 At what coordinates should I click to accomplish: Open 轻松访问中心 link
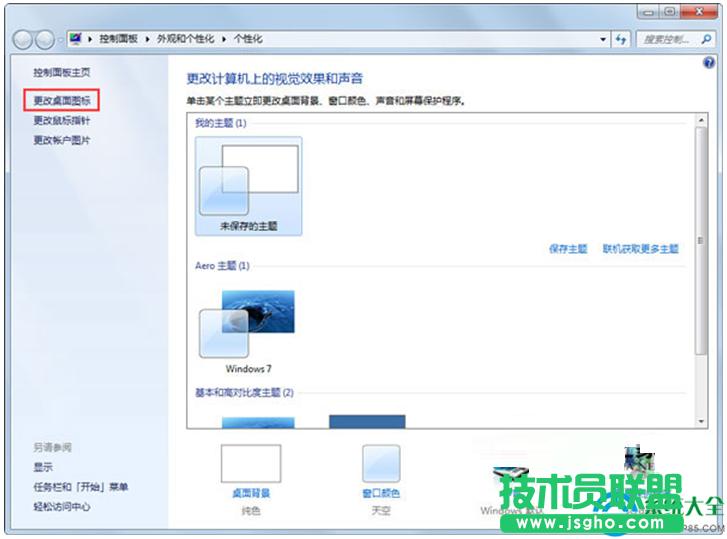[x=62, y=507]
